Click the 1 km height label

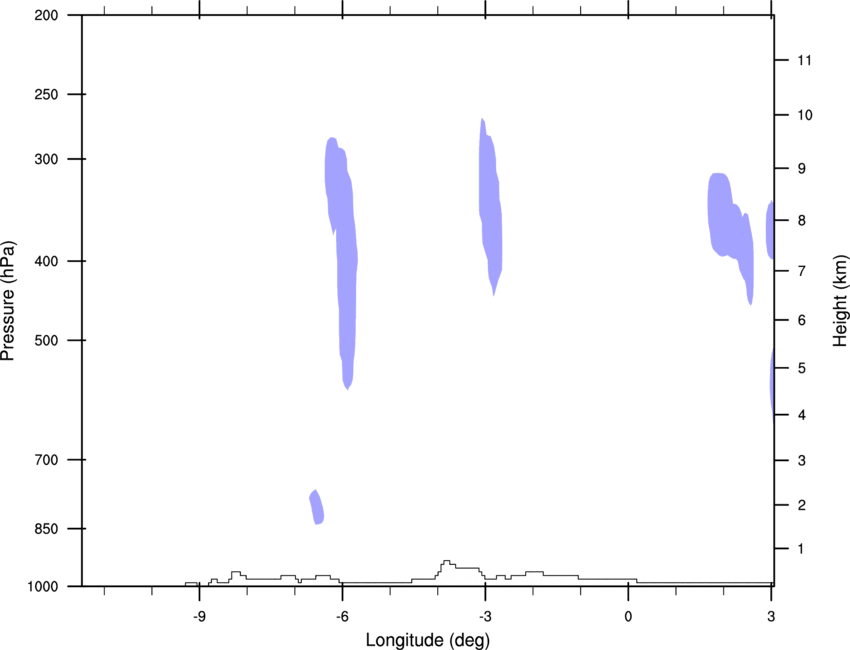[801, 549]
